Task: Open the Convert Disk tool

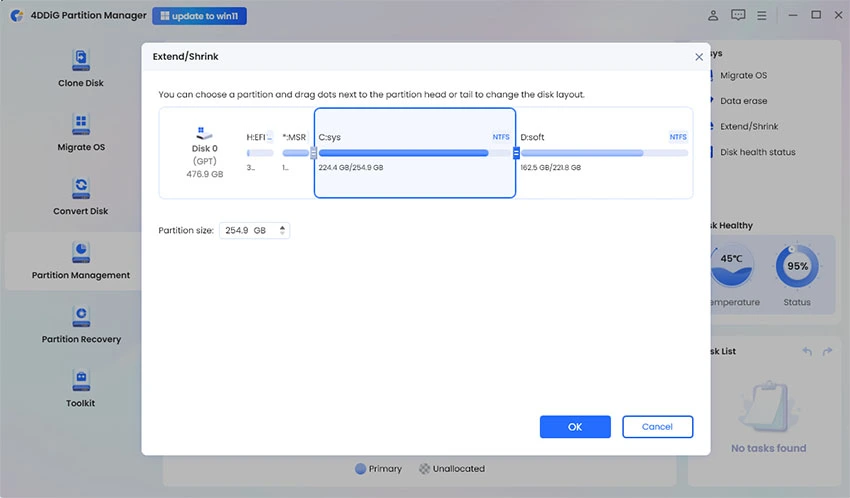Action: 80,188
